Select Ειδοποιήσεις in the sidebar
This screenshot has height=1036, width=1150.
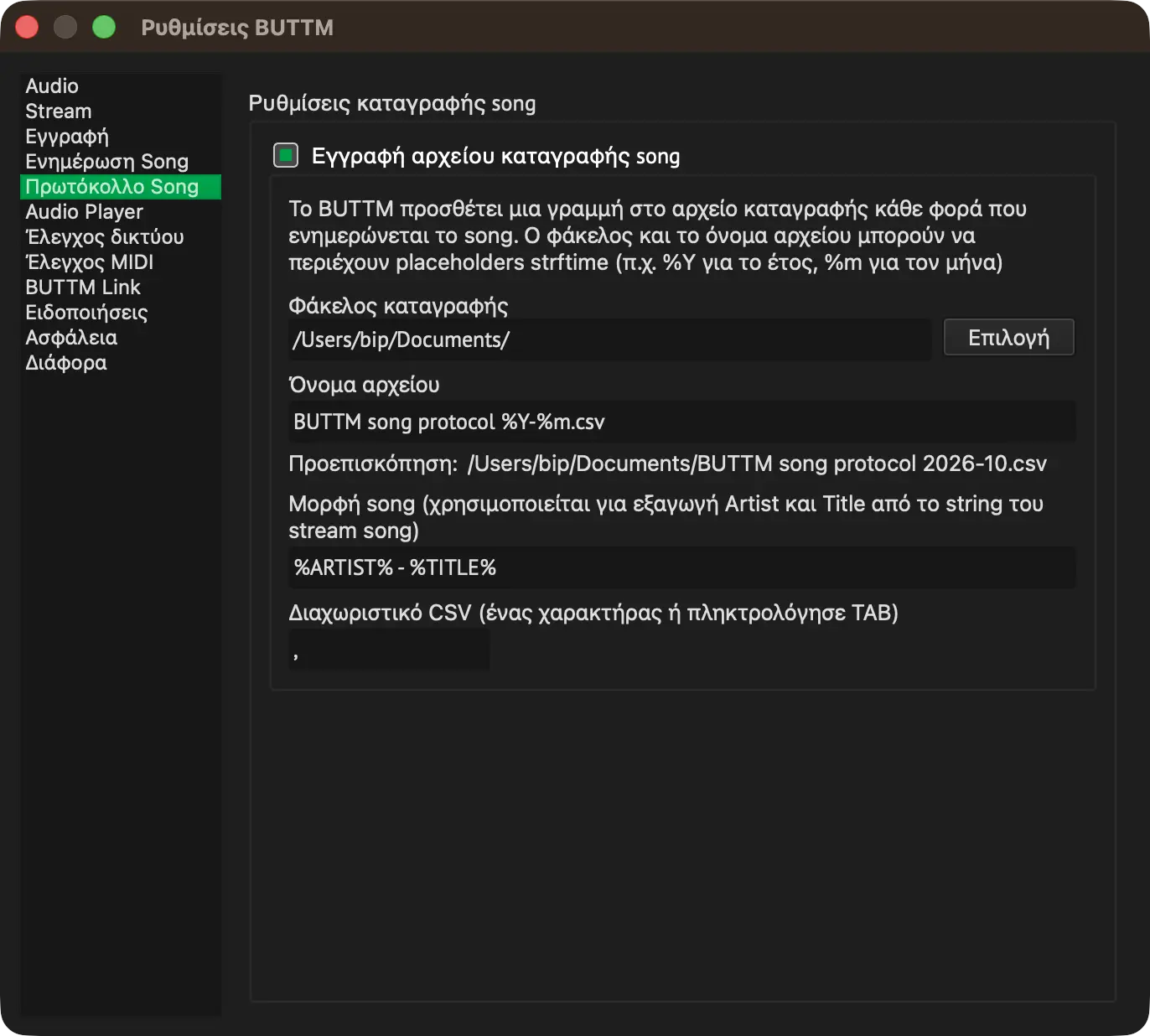click(x=121, y=313)
